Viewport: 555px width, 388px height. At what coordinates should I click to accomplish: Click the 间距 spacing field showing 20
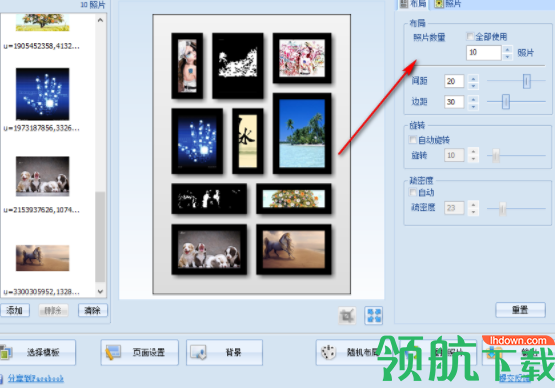(x=454, y=81)
